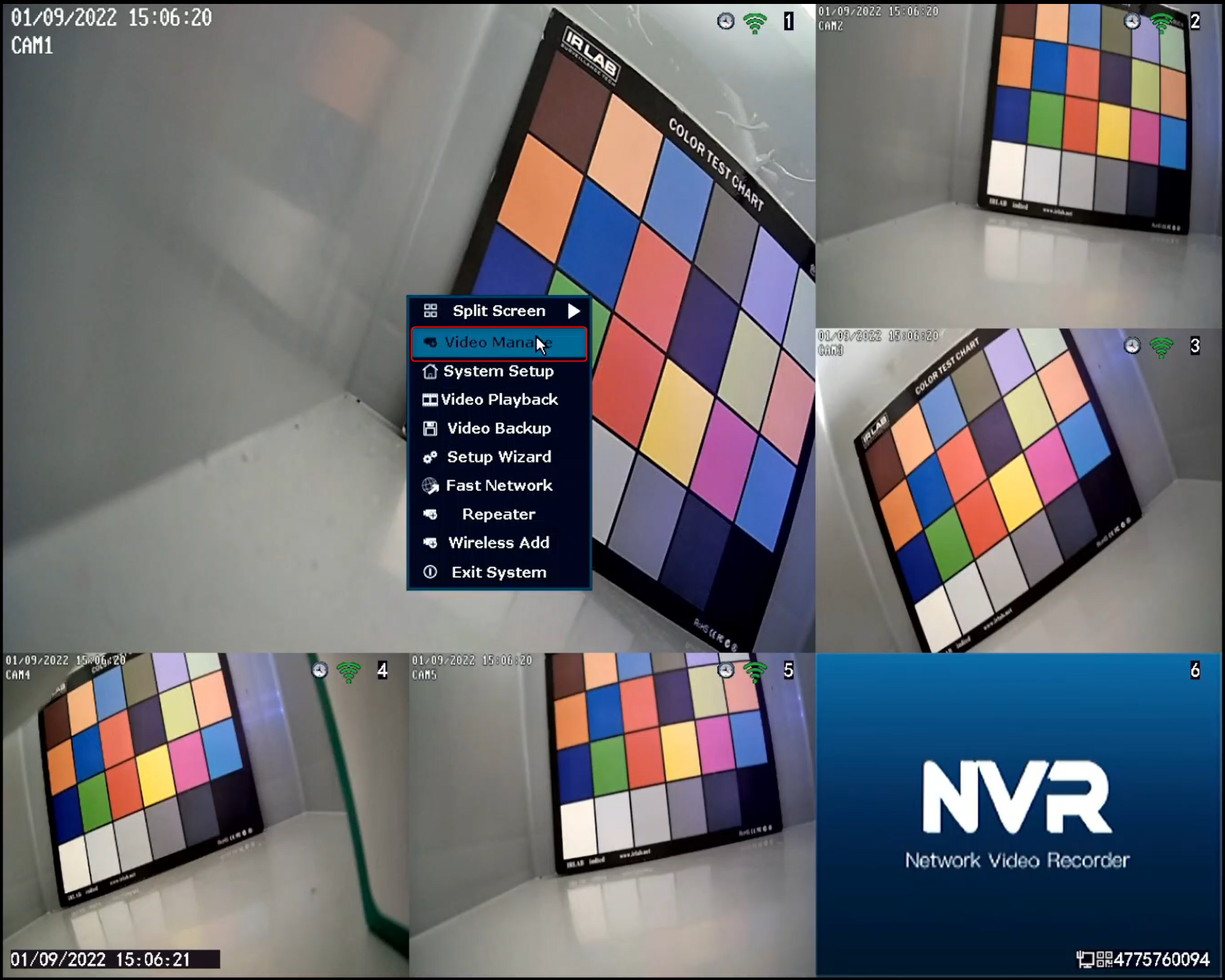Screen dimensions: 1225x980
Task: Click the CAM4 channel label
Action: point(18,674)
